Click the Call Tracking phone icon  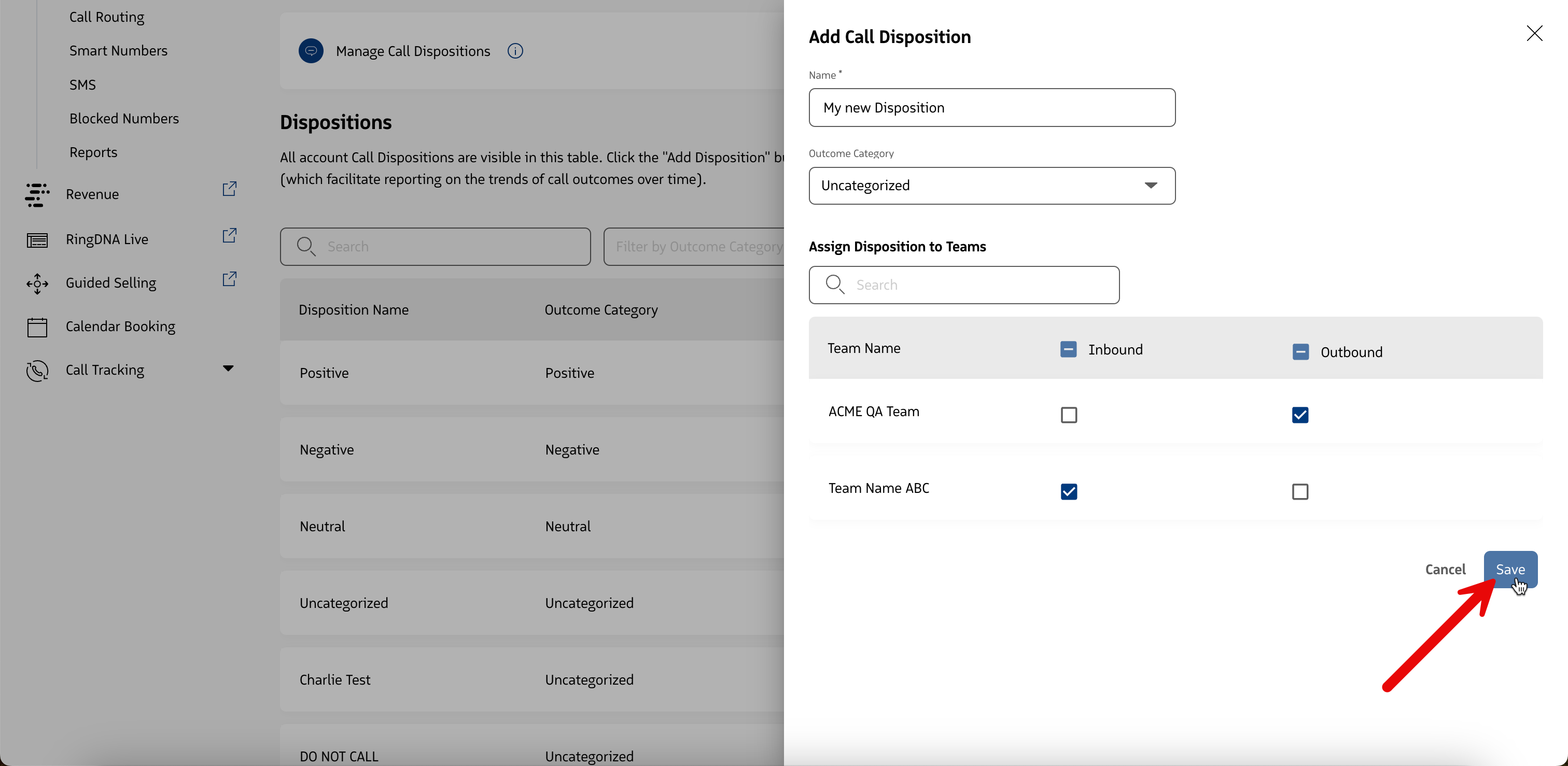37,371
